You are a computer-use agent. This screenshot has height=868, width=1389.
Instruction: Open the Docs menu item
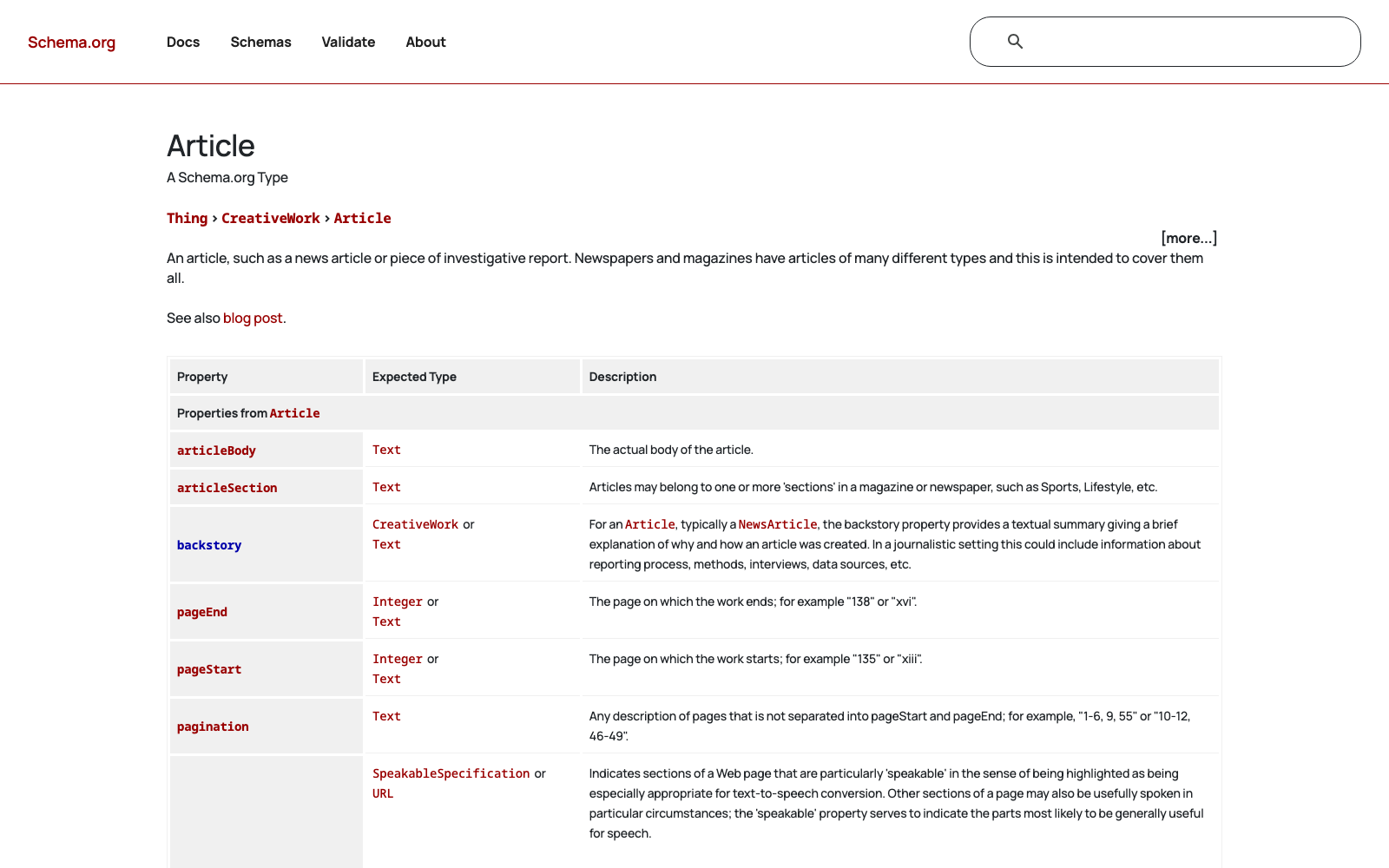[183, 42]
